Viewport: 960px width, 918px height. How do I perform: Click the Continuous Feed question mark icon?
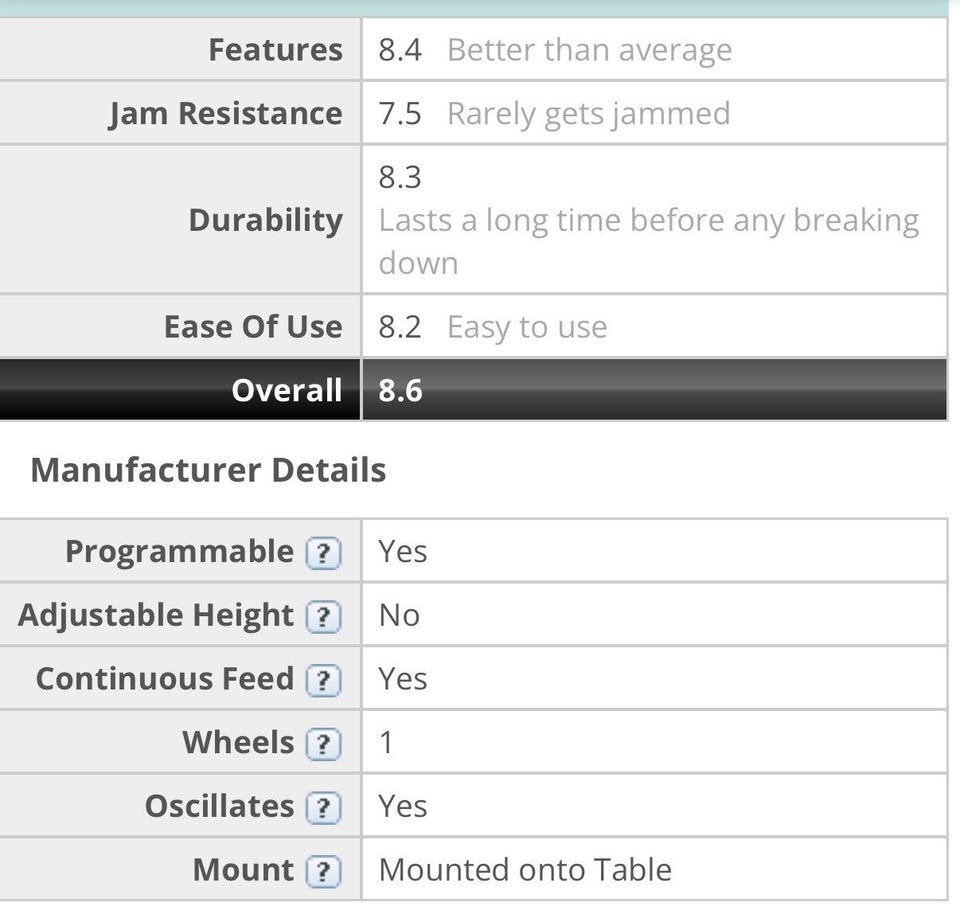click(323, 681)
